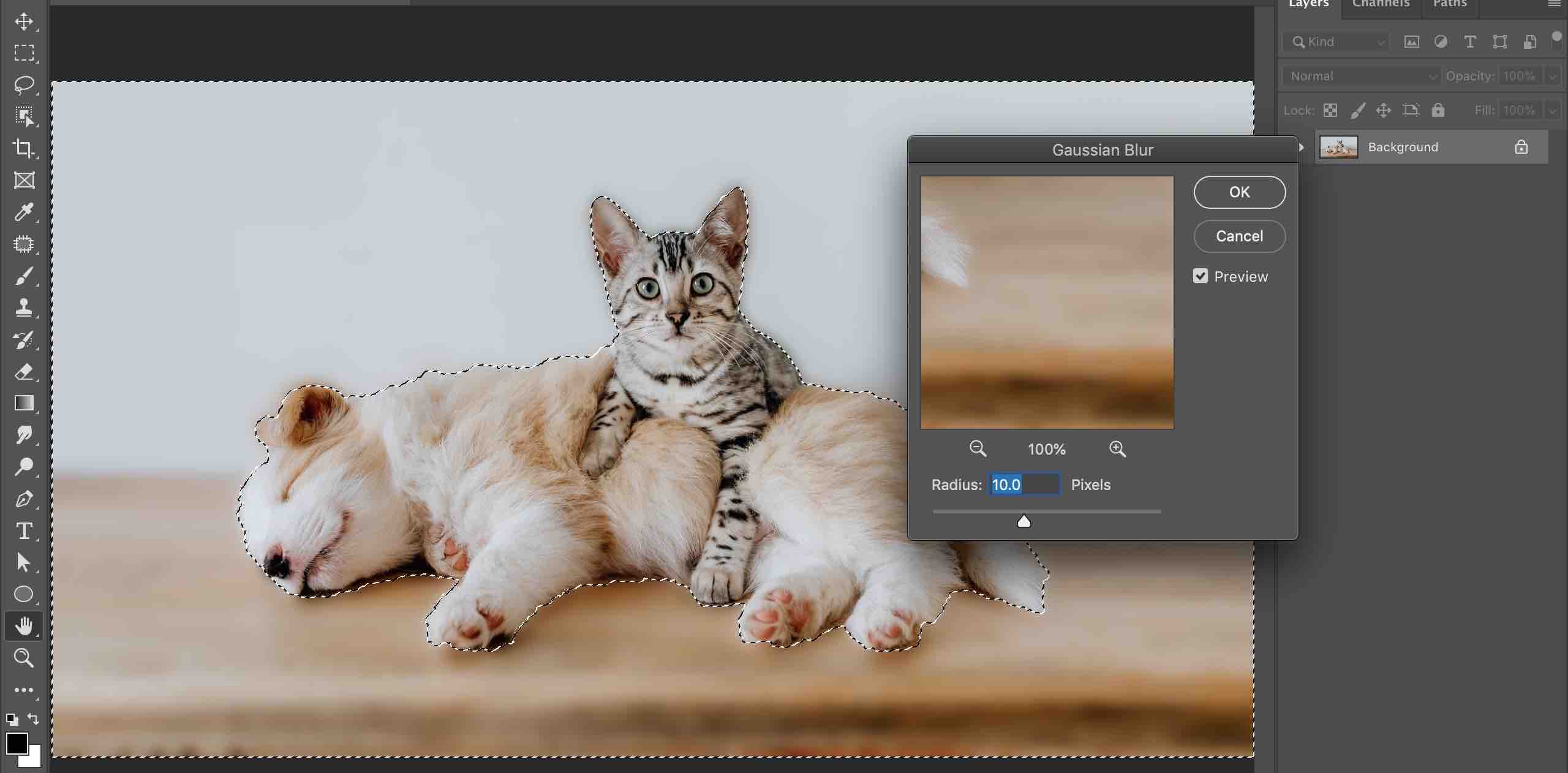1568x773 pixels.
Task: Click the zoom in magnifier under preview
Action: coord(1117,449)
